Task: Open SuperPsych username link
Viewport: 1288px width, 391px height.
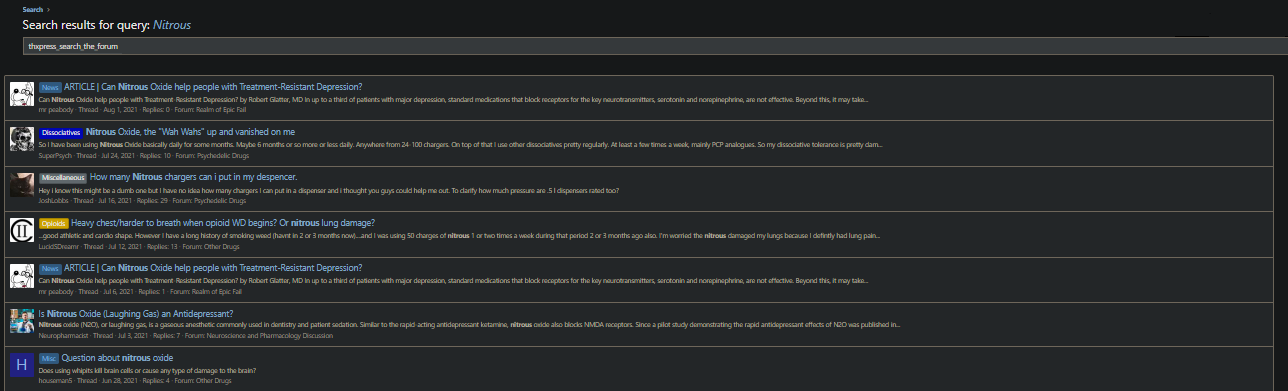Action: (55, 155)
